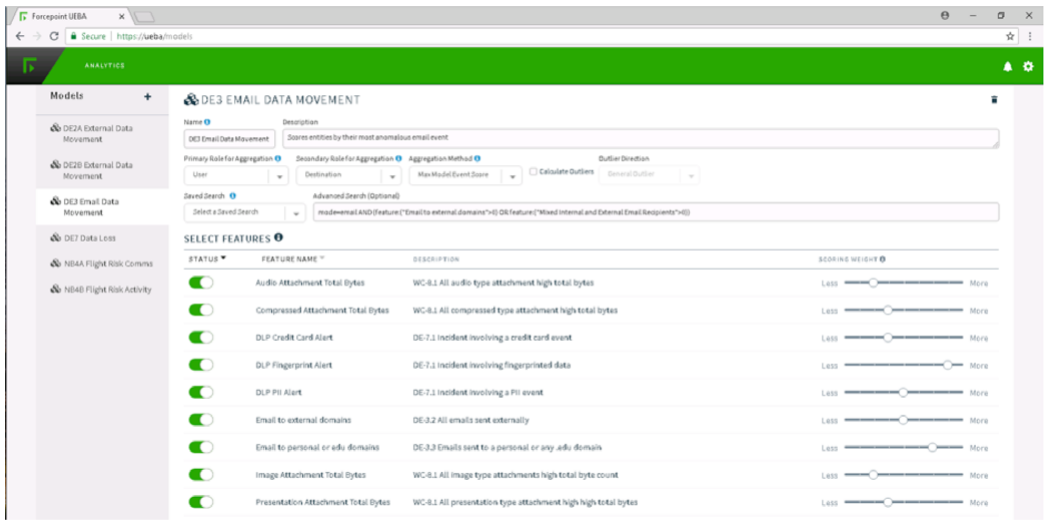Click Saved Search info icon
Image resolution: width=1048 pixels, height=525 pixels.
pyautogui.click(x=233, y=196)
